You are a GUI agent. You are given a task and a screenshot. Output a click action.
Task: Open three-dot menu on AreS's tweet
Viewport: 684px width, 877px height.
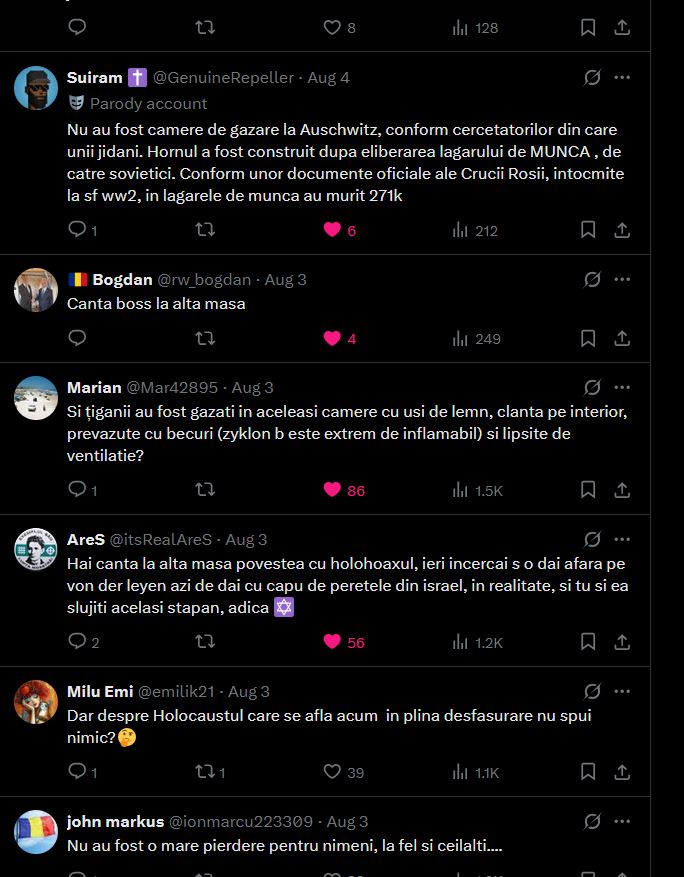click(x=622, y=539)
